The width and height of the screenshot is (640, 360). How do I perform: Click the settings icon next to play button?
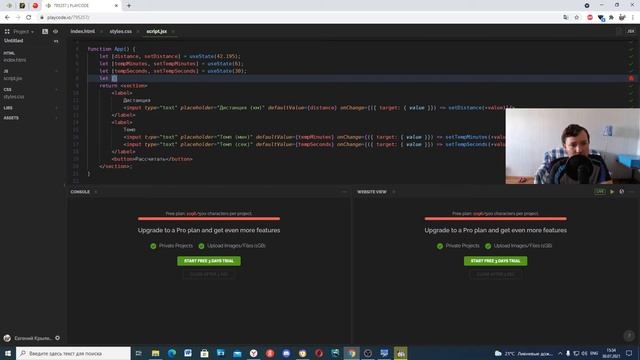[622, 191]
